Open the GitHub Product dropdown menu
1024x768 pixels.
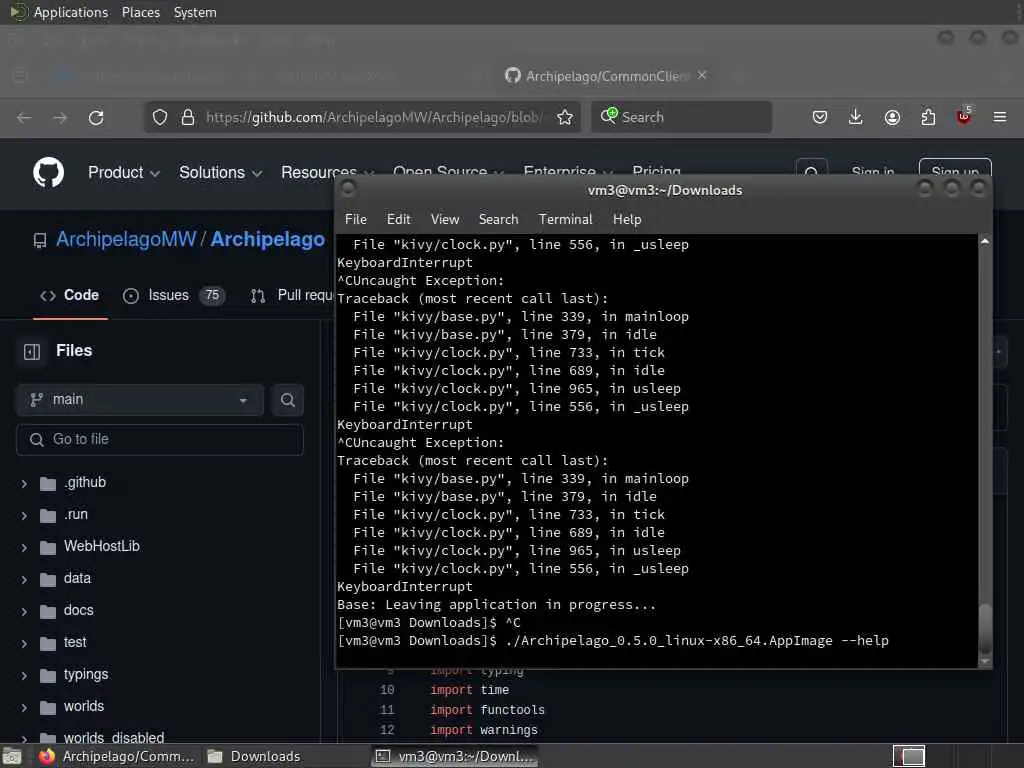click(124, 172)
